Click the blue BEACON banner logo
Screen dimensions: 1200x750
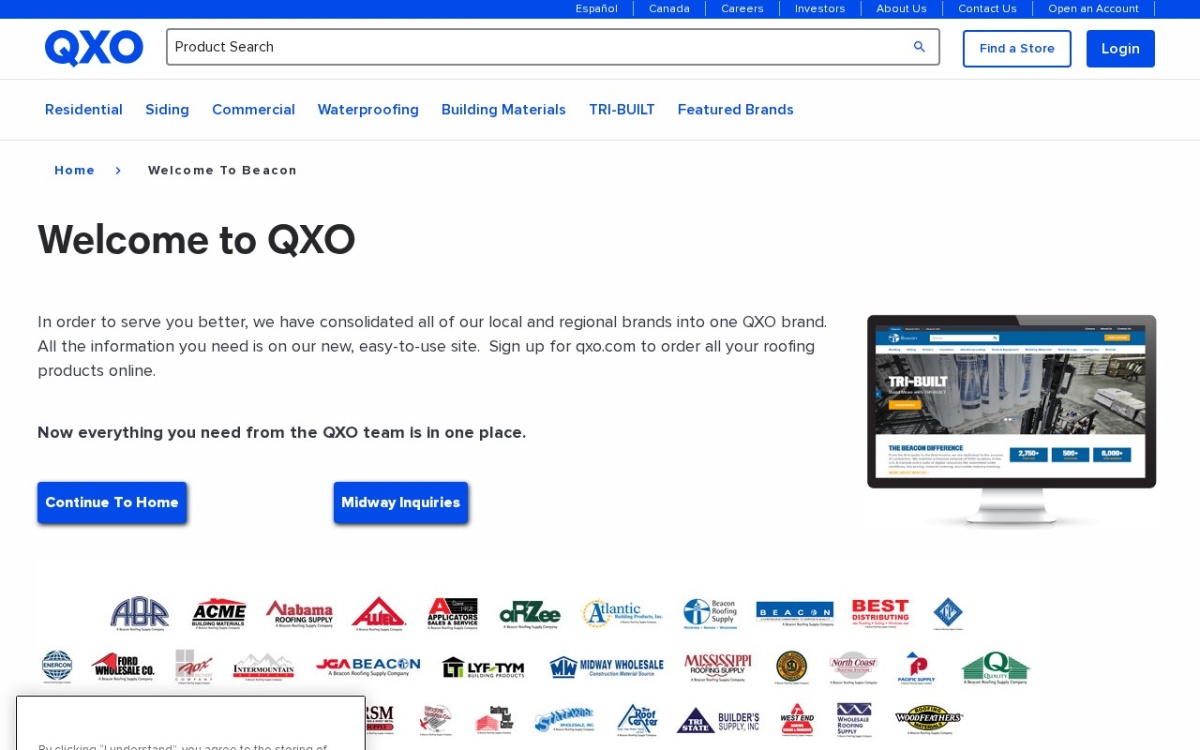794,612
